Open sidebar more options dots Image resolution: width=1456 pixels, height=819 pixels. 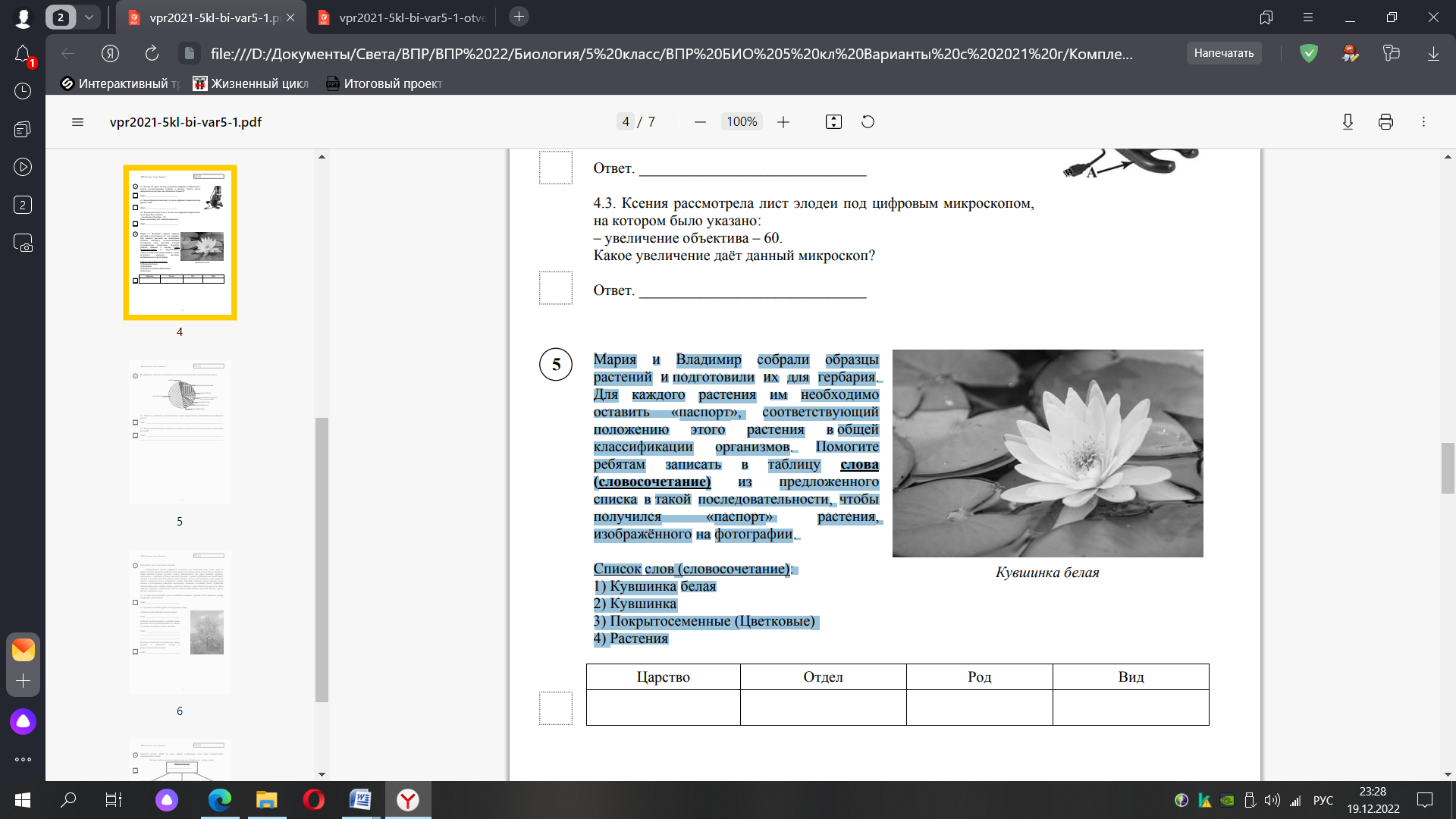(x=23, y=759)
